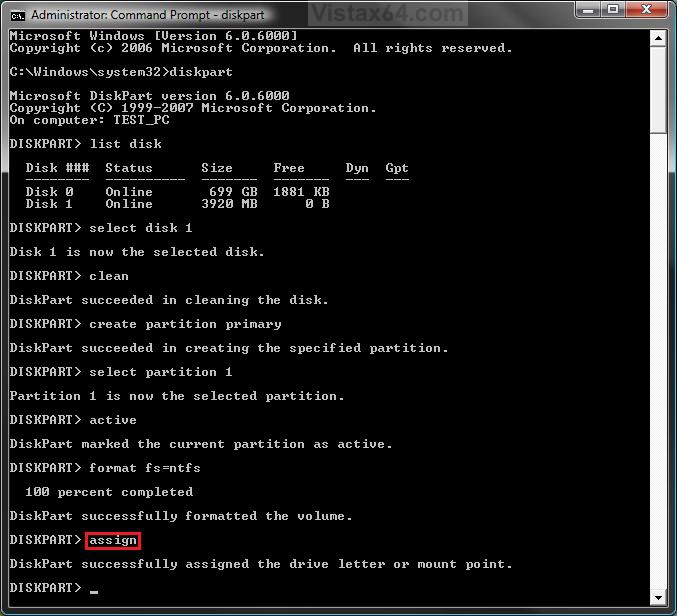The width and height of the screenshot is (677, 616).
Task: Minimize the Command Prompt window
Action: (588, 9)
